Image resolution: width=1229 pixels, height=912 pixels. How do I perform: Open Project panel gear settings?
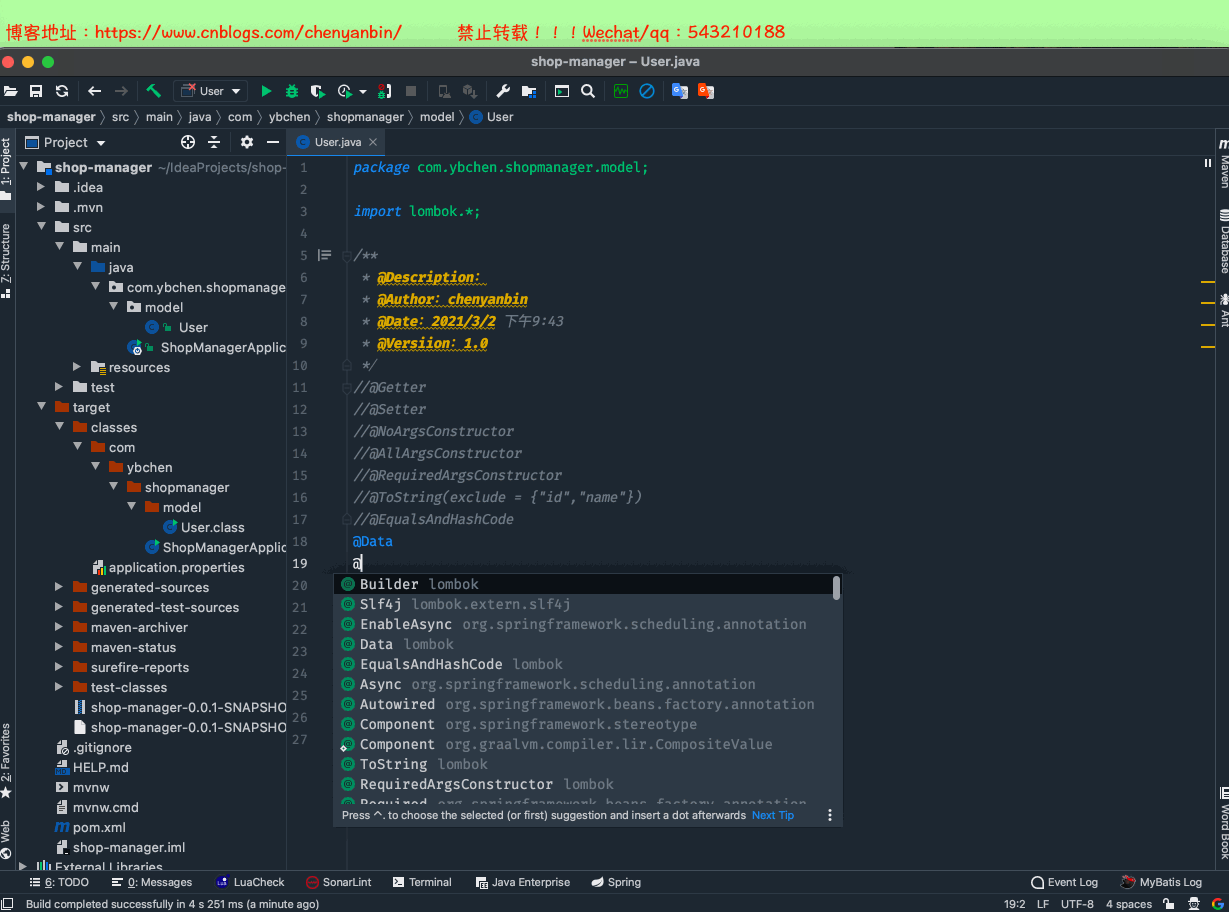pos(247,142)
